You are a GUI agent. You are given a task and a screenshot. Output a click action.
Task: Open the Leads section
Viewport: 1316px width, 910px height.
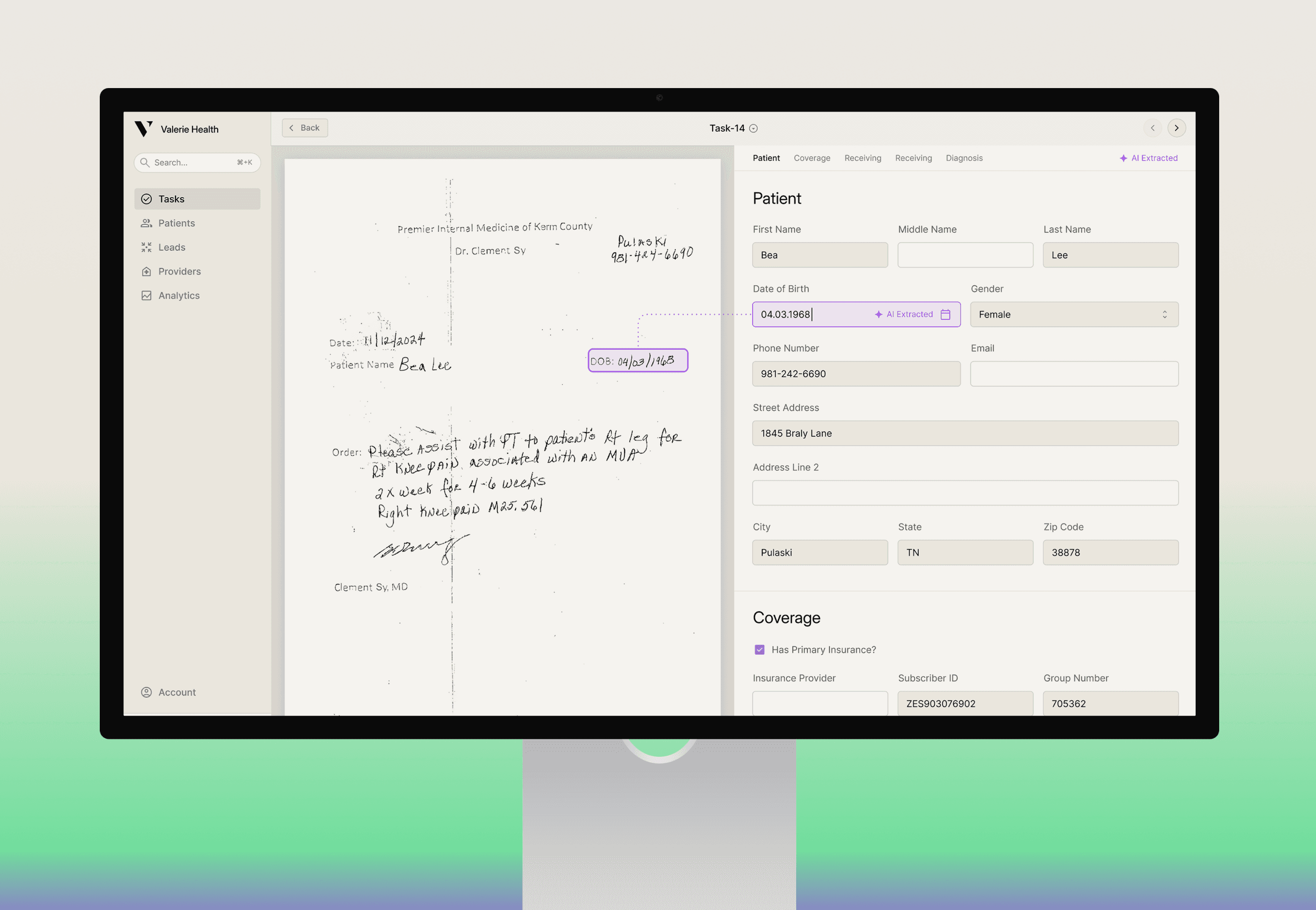click(172, 248)
